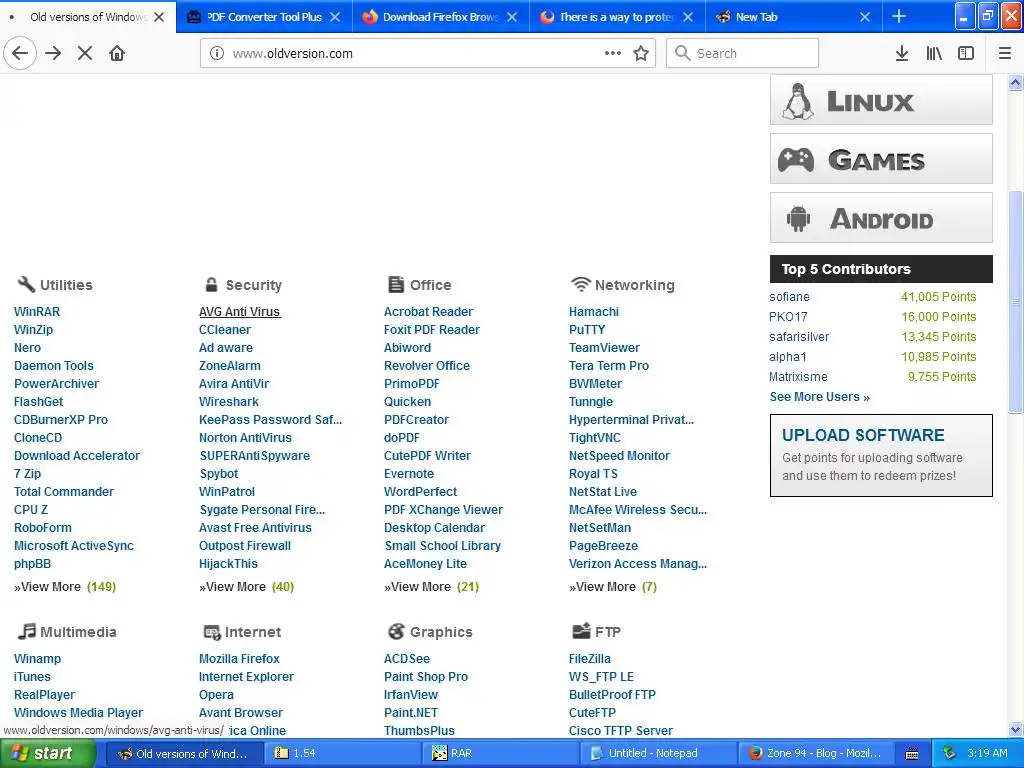Open contributor safarisilver's profile

[x=799, y=337]
